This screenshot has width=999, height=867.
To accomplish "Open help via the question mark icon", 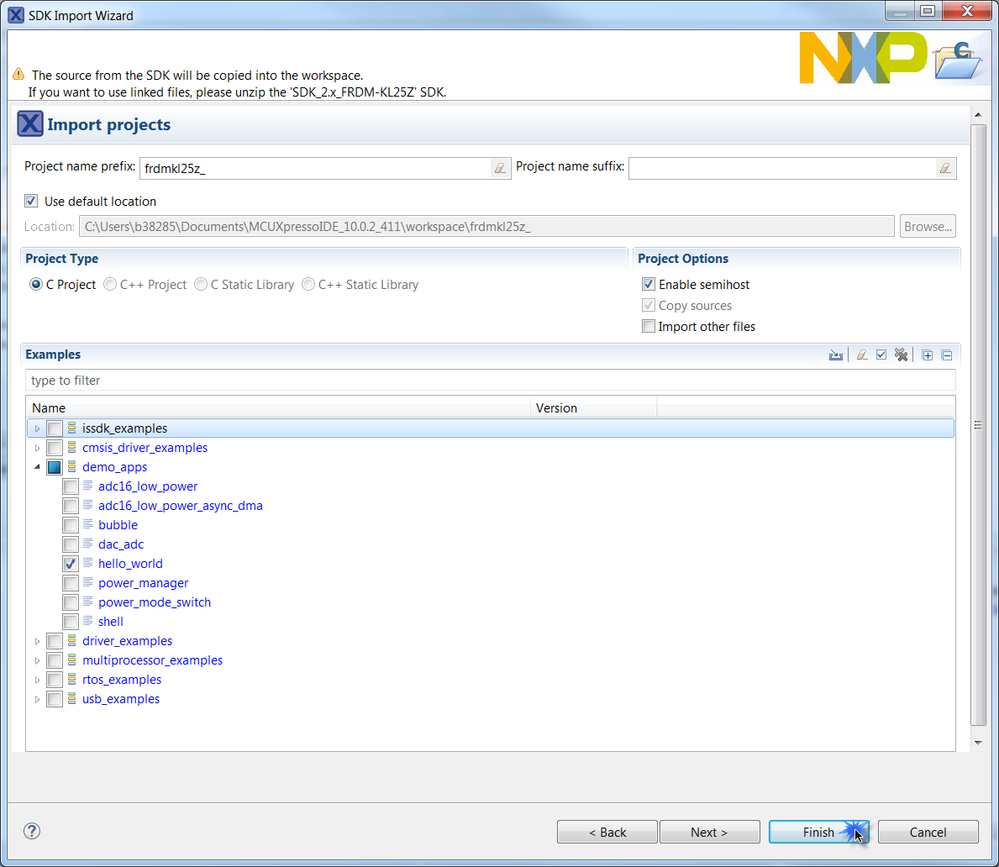I will pyautogui.click(x=32, y=831).
